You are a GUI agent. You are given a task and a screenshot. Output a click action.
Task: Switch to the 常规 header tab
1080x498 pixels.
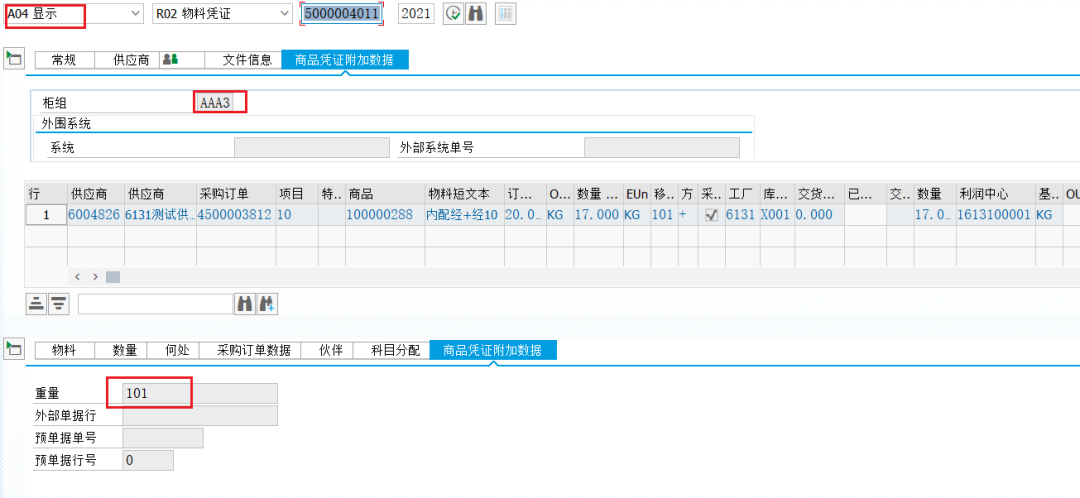click(64, 60)
